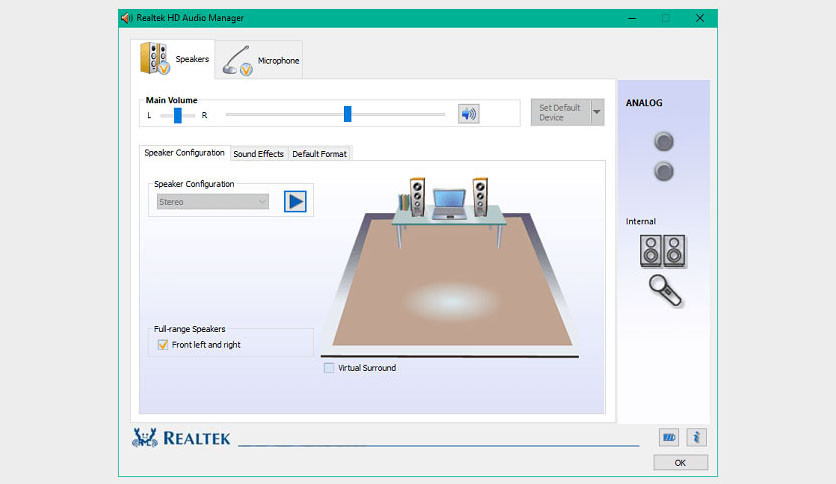Click the Set Default Device button

[x=560, y=112]
